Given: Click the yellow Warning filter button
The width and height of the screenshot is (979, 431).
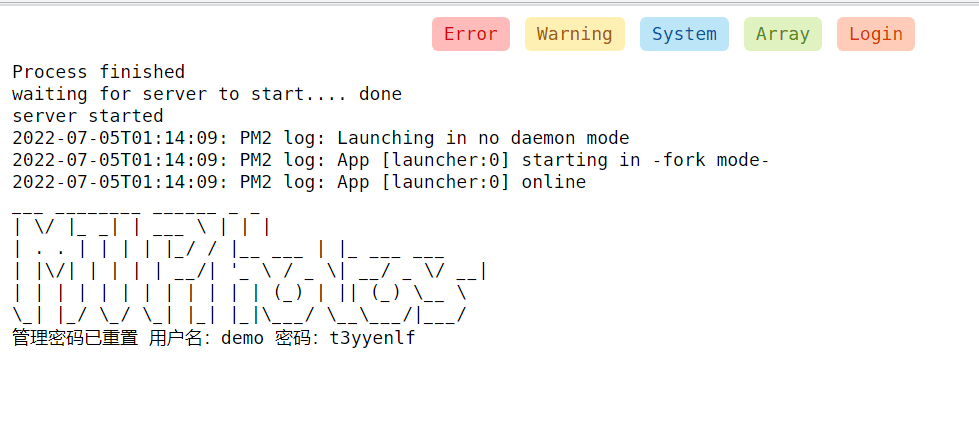Looking at the screenshot, I should click(574, 34).
